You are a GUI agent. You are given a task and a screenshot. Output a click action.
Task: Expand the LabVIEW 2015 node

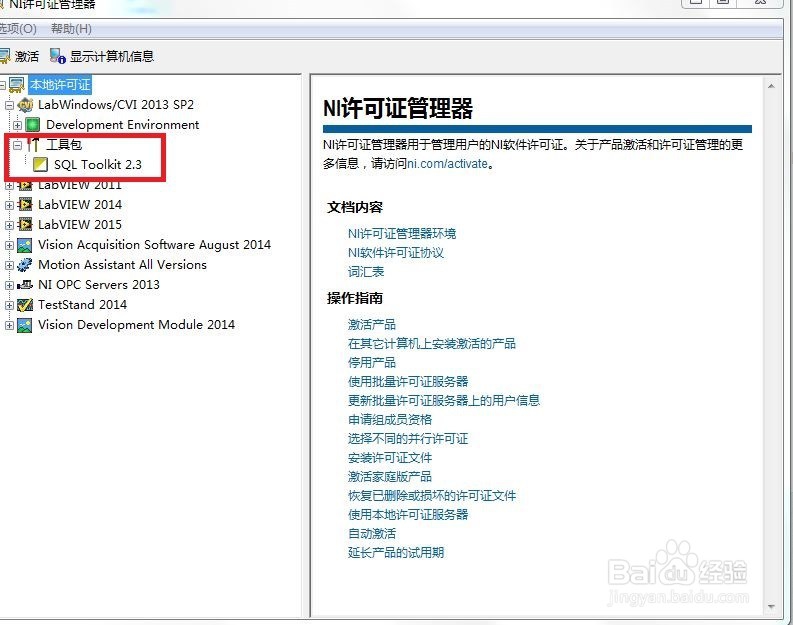coord(9,225)
